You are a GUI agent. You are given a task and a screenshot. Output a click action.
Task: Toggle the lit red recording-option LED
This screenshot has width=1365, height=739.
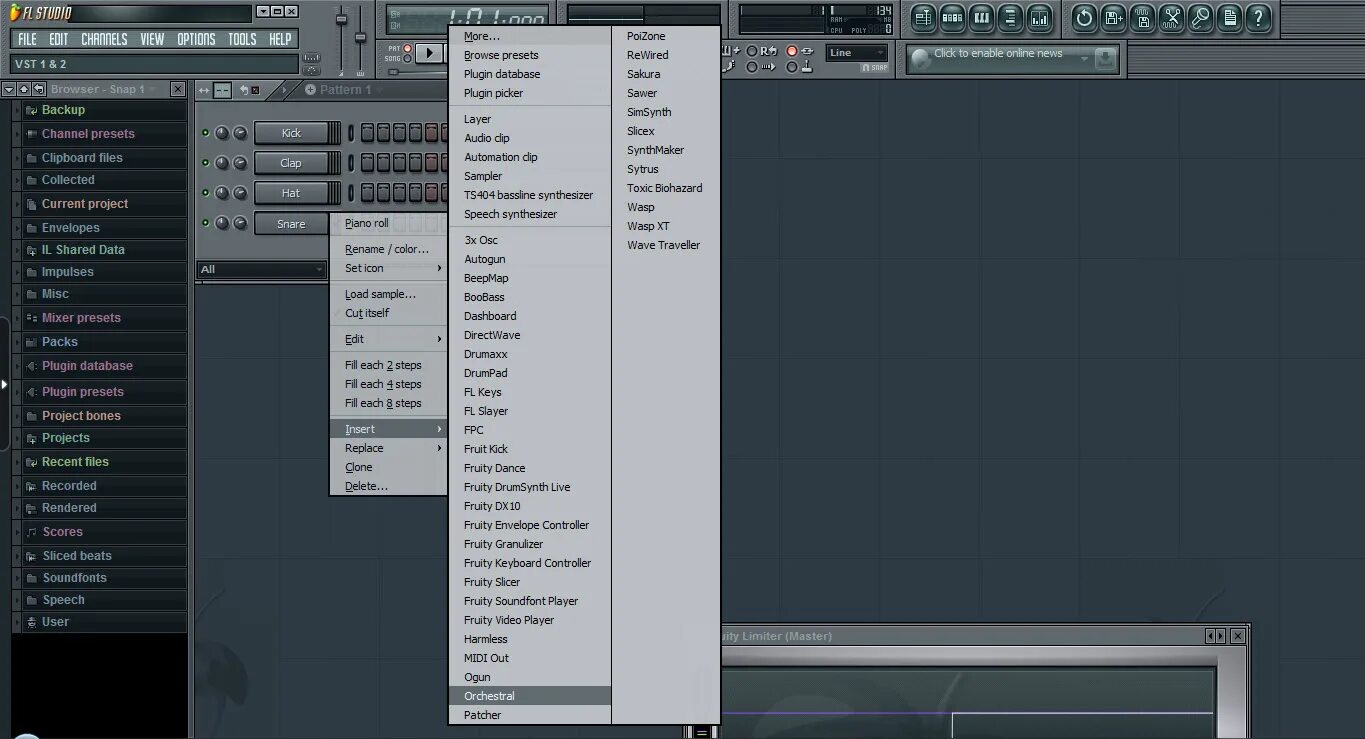click(792, 51)
